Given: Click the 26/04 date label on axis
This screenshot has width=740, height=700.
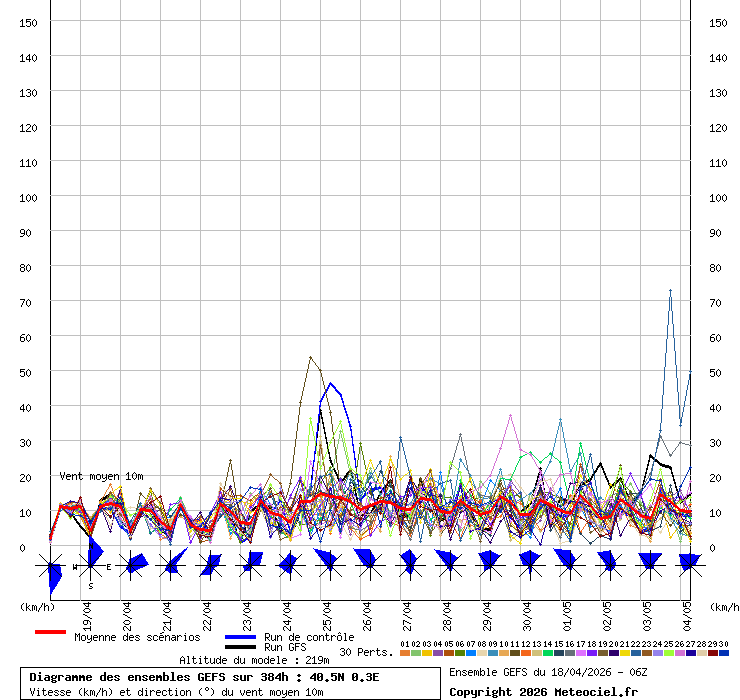Looking at the screenshot, I should coord(366,611).
